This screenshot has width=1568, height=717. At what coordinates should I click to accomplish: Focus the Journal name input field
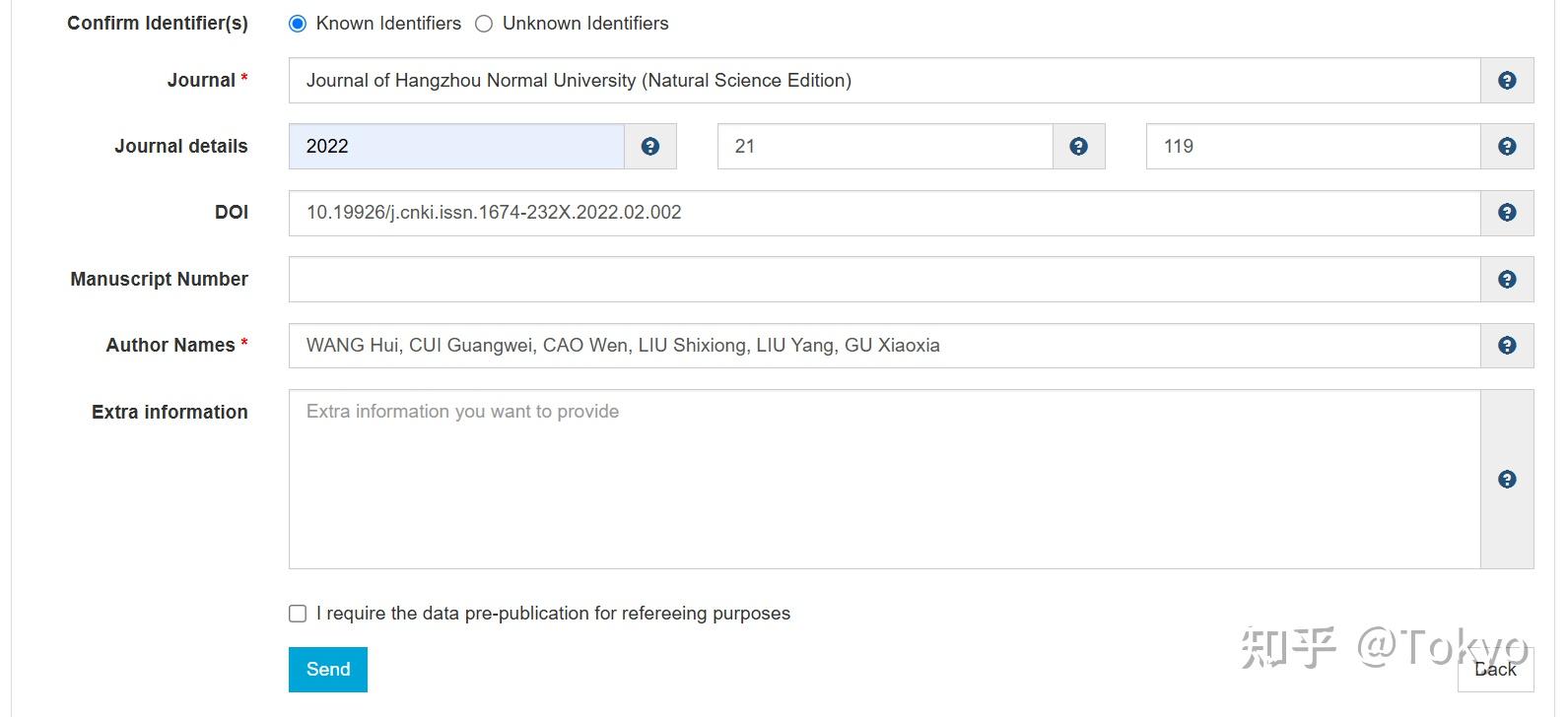[884, 81]
